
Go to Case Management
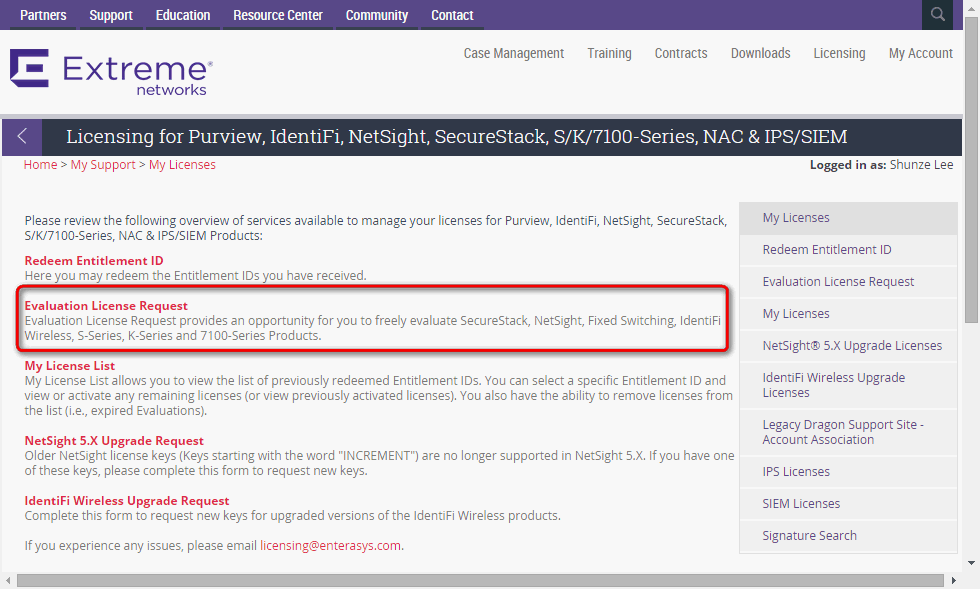[514, 53]
